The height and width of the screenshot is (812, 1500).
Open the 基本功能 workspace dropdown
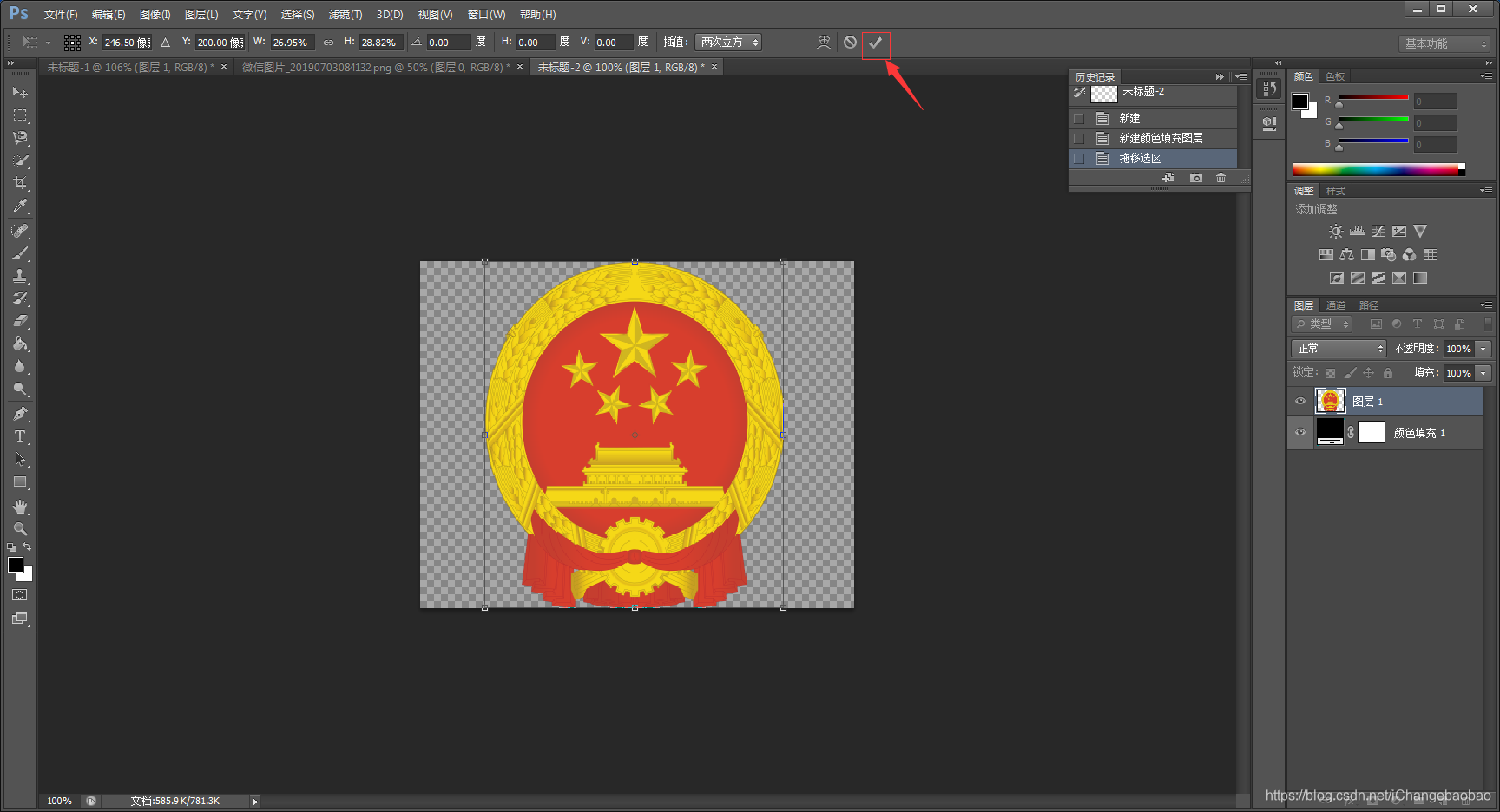tap(1444, 43)
